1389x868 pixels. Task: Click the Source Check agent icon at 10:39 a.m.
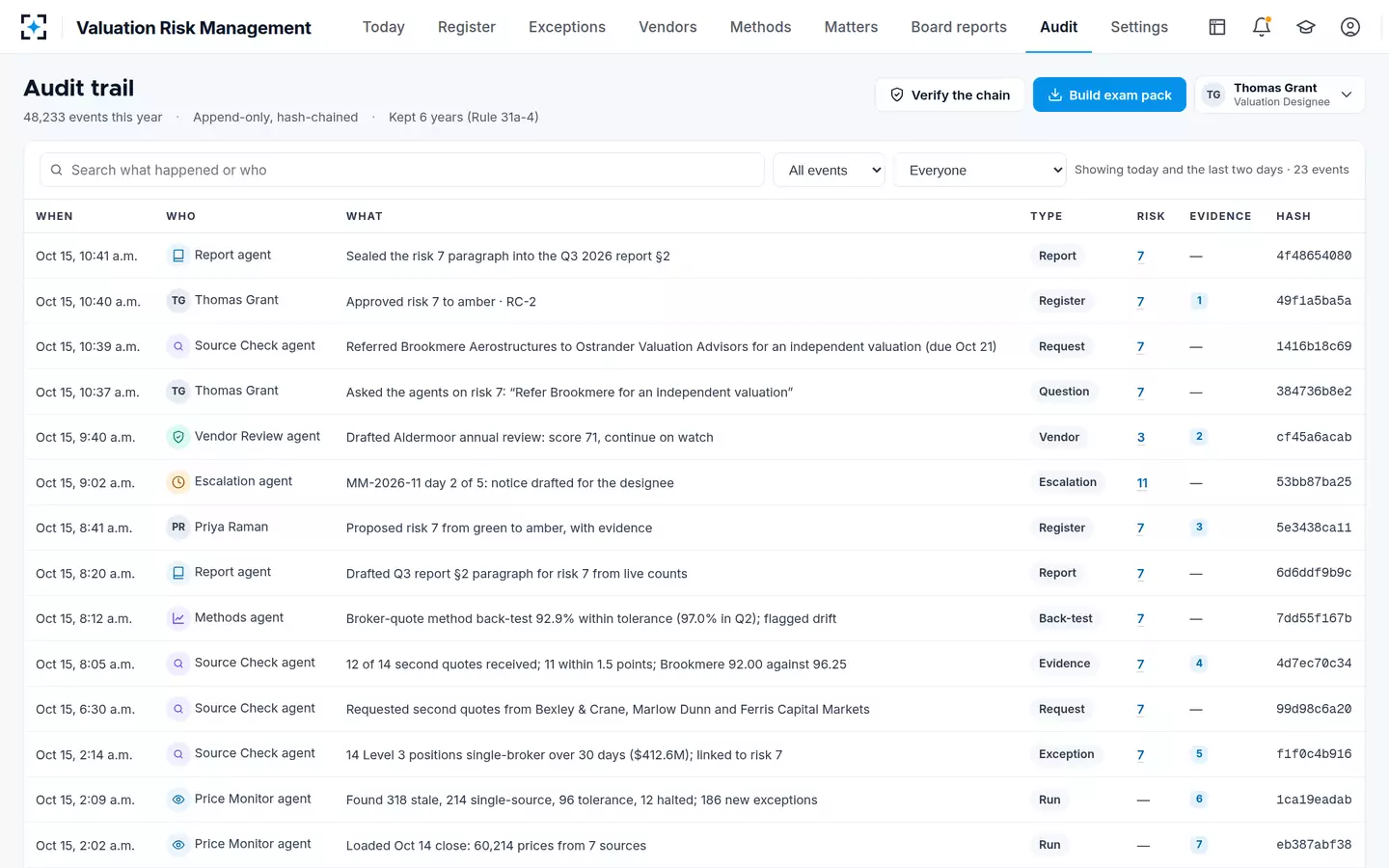[x=177, y=346]
